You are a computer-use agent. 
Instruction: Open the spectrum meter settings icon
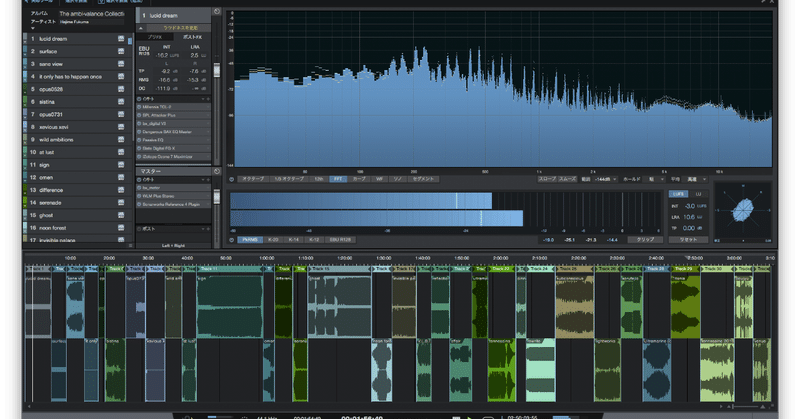point(232,180)
